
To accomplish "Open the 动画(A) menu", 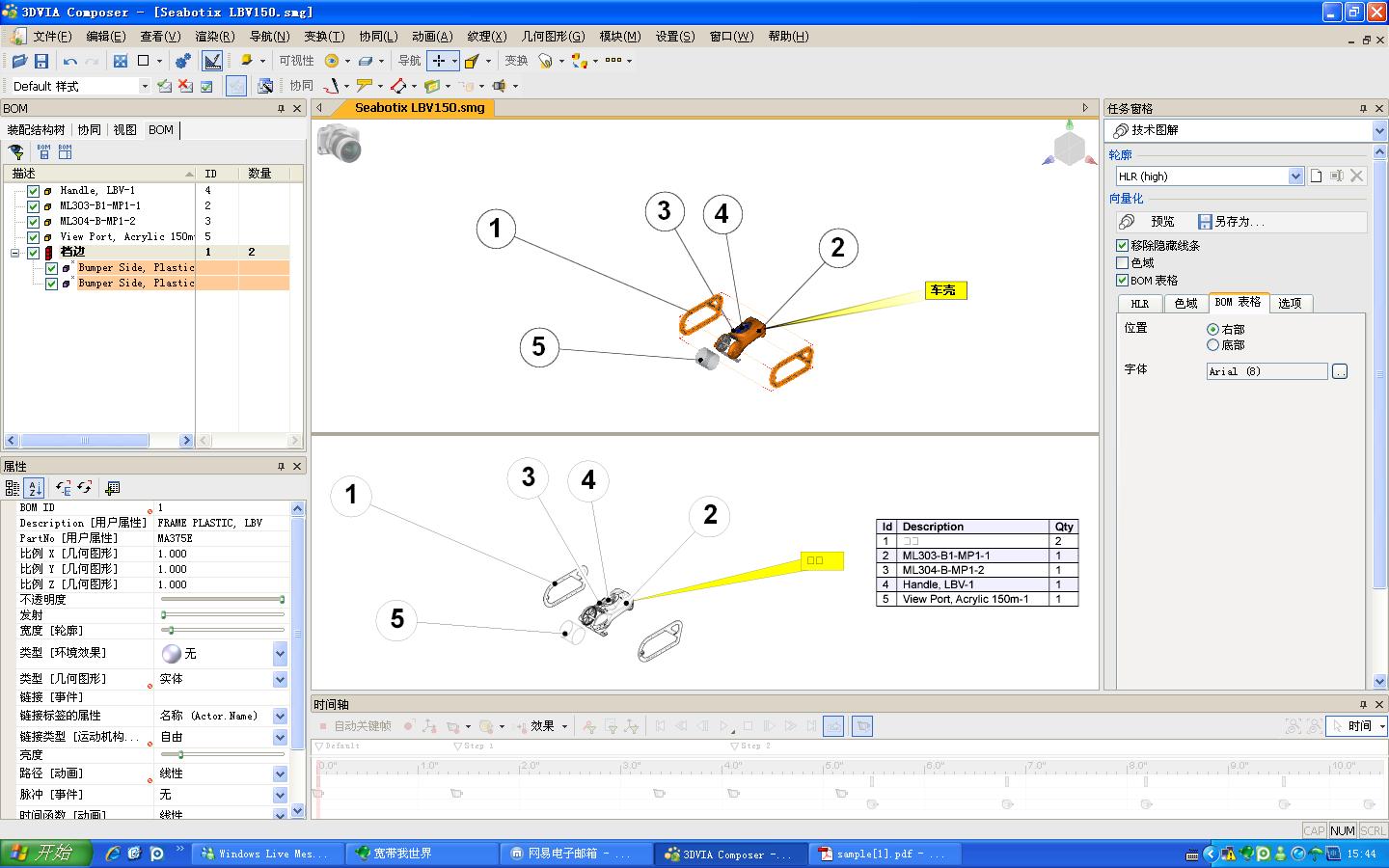I will pyautogui.click(x=432, y=37).
